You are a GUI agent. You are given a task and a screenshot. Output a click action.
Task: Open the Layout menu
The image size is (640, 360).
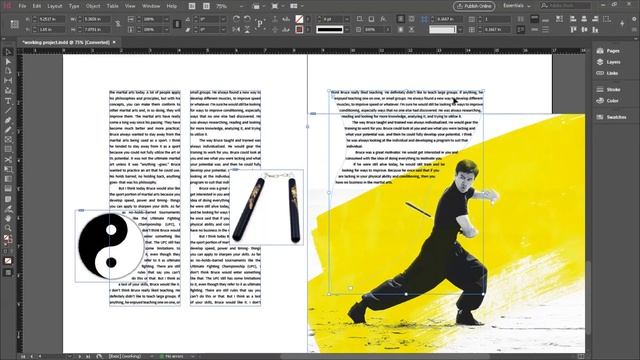point(55,6)
